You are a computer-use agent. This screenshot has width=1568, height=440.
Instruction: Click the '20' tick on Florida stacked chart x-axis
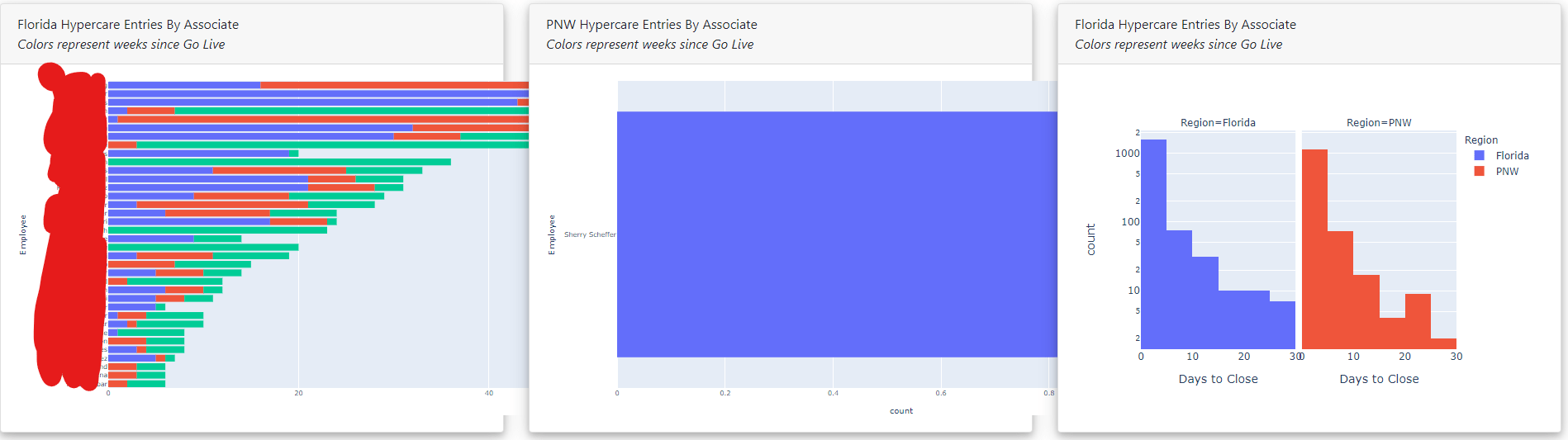pos(298,393)
